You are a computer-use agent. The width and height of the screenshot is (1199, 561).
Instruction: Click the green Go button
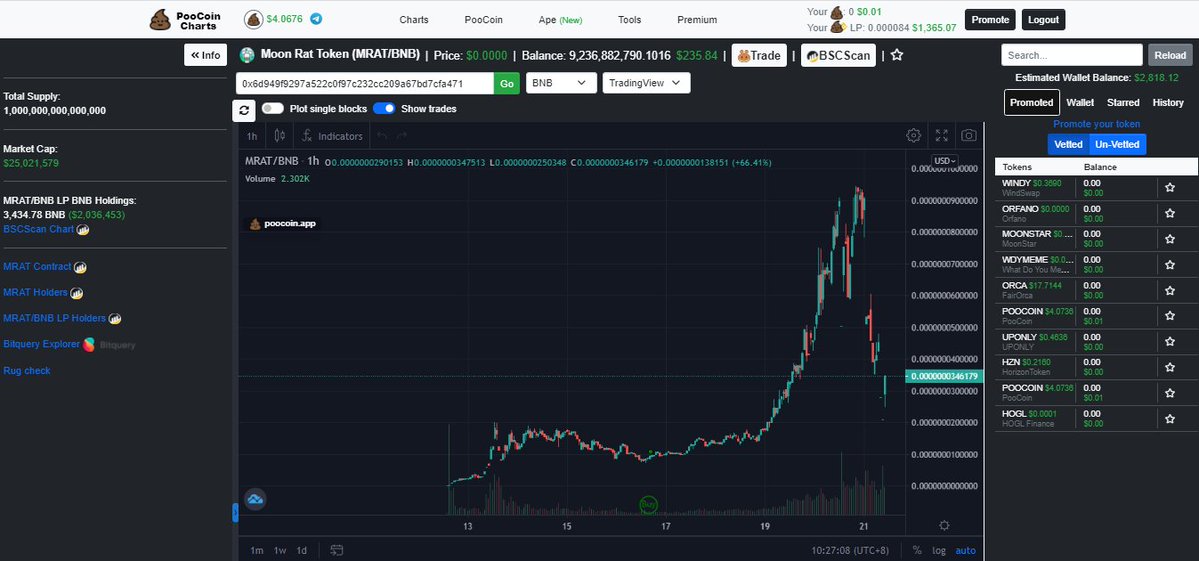click(506, 83)
